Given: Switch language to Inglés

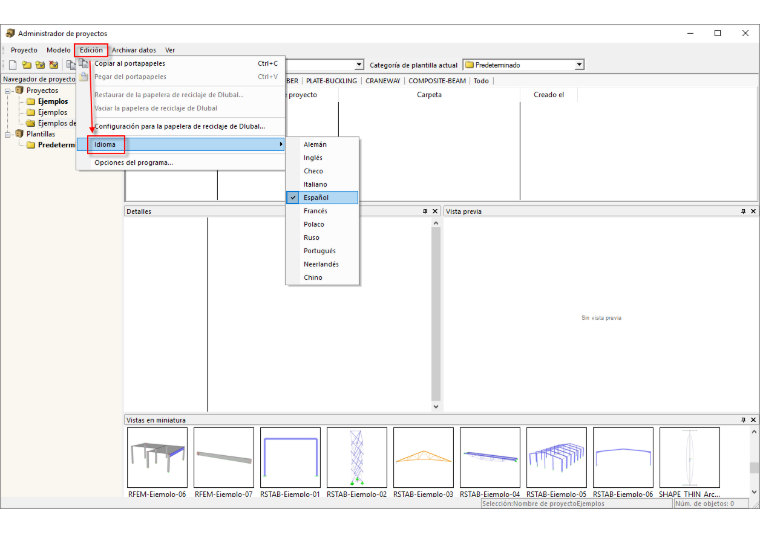Looking at the screenshot, I should click(322, 158).
